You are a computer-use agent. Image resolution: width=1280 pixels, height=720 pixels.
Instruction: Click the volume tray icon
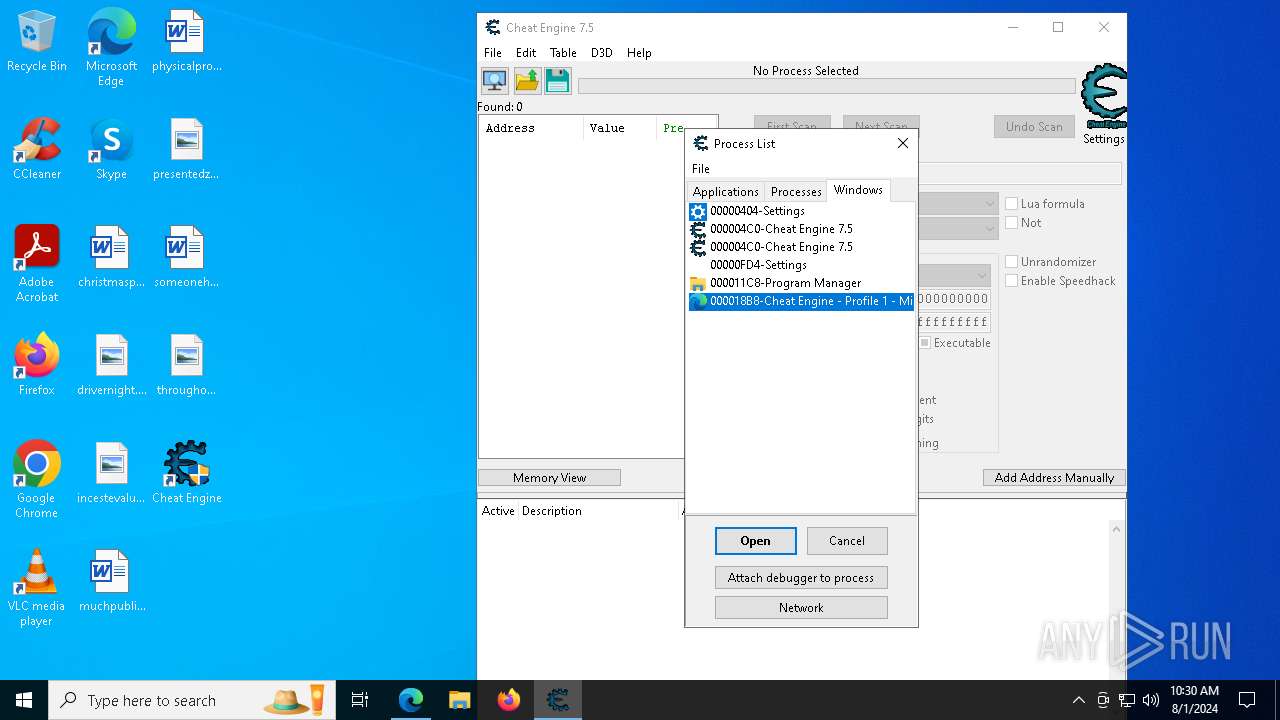tap(1151, 700)
